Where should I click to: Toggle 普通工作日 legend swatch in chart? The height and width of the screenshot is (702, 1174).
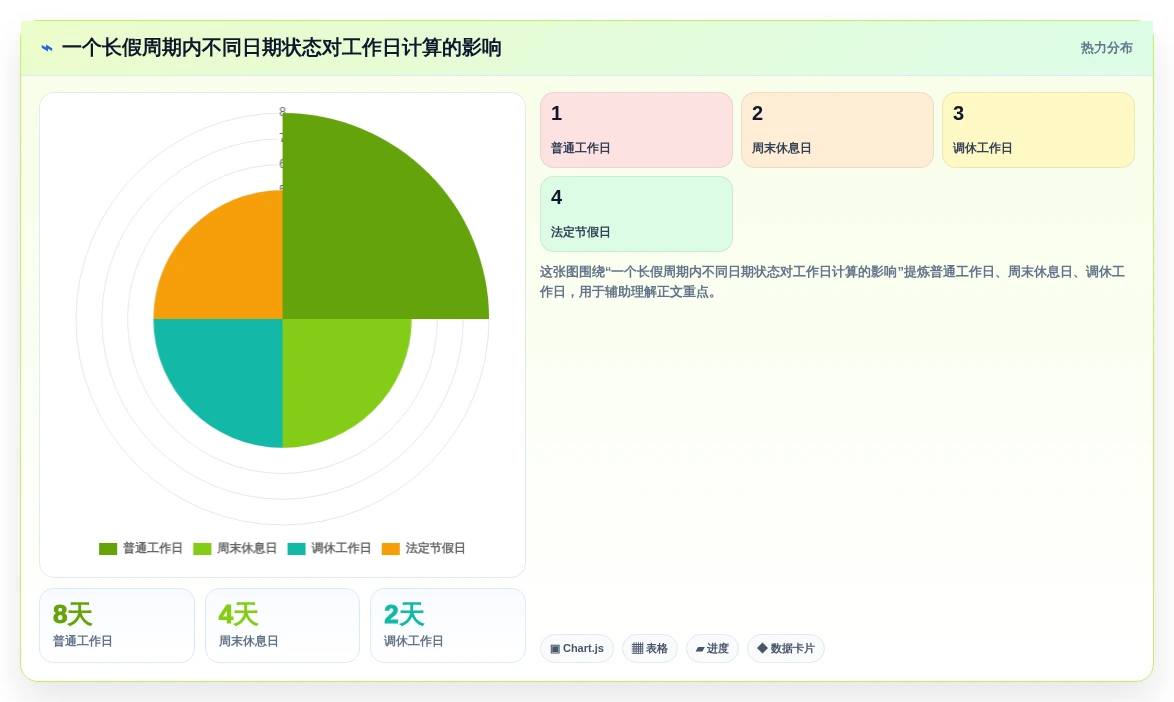click(108, 549)
